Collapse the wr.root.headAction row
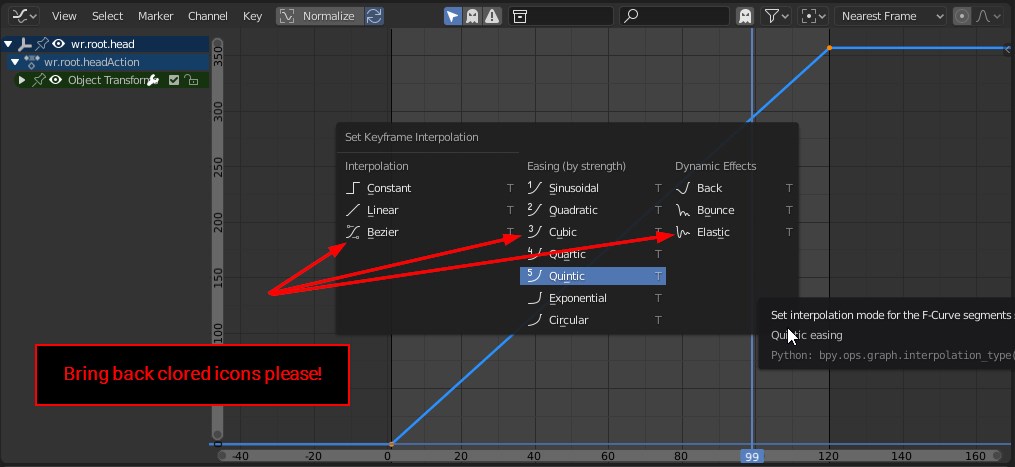1015x467 pixels. pyautogui.click(x=15, y=62)
